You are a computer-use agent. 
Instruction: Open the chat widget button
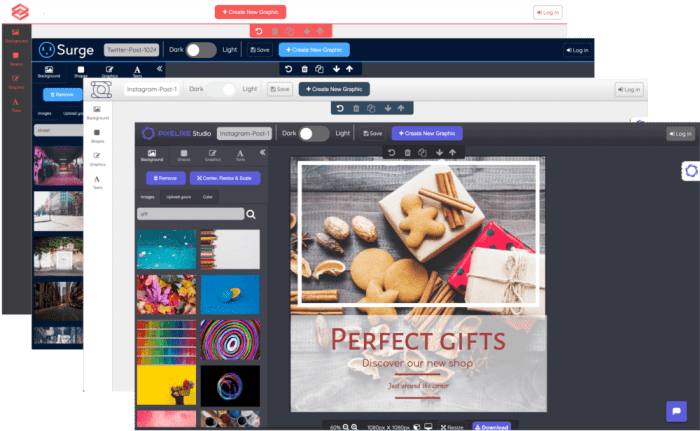(676, 411)
